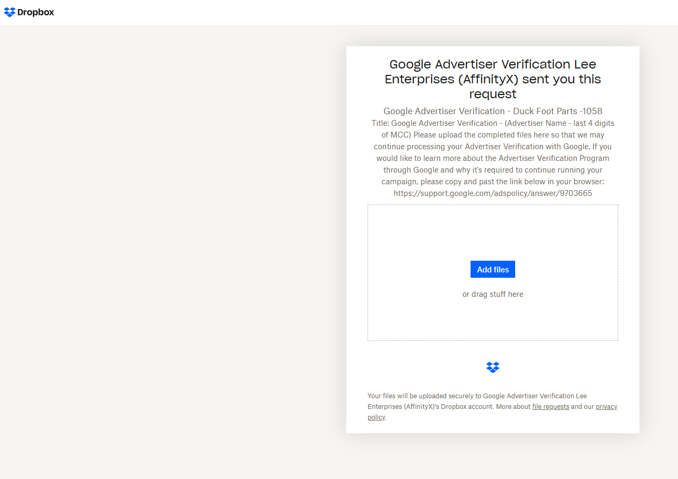678x479 pixels.
Task: Click the support.google.com adspolicy URL text
Action: [x=492, y=193]
